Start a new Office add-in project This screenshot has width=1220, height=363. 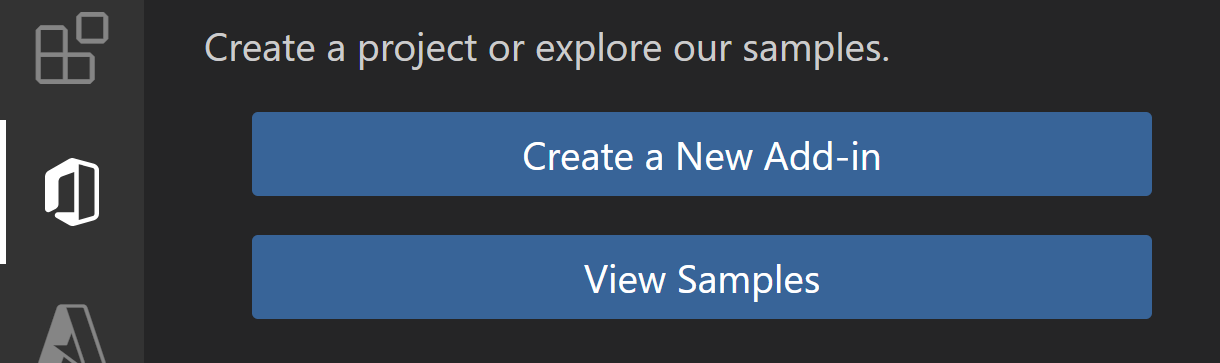[x=702, y=154]
